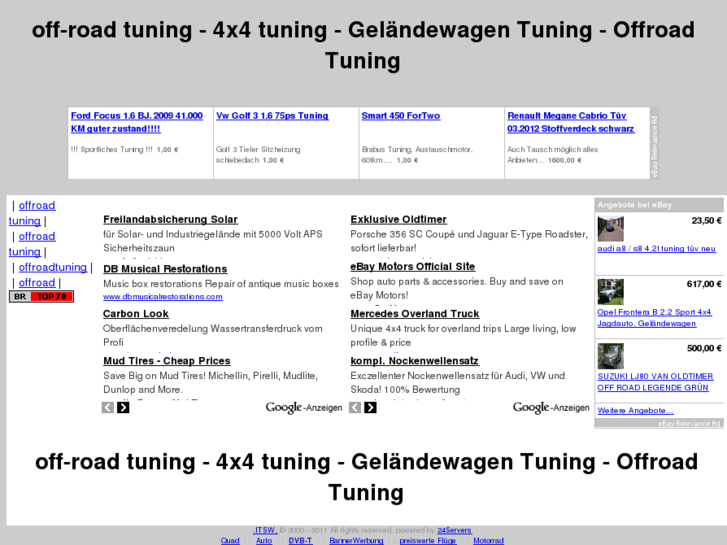The image size is (727, 545).
Task: Open the Opel Frontera eBay thumbnail
Action: [x=610, y=292]
